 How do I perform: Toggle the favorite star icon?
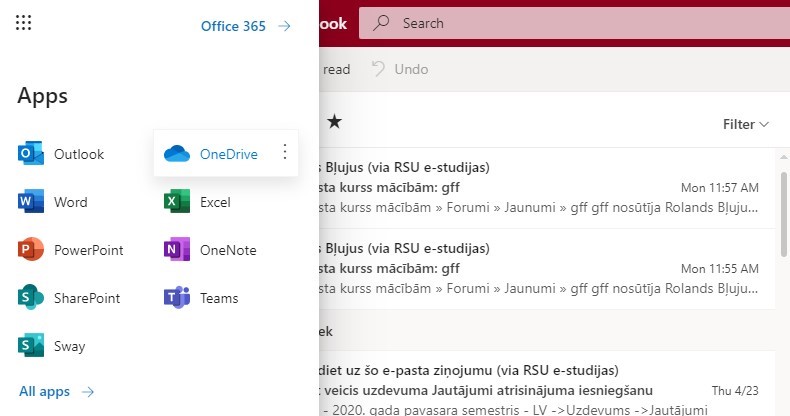tap(334, 122)
